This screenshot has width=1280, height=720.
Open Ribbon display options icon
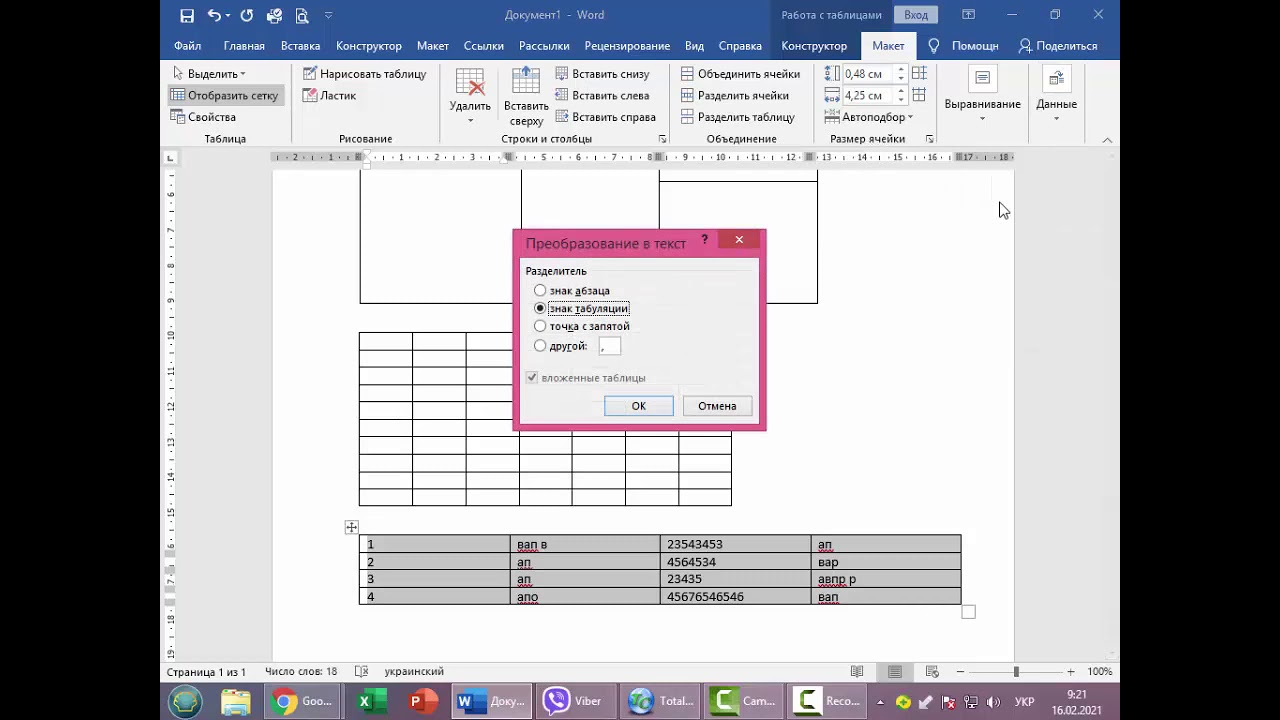(x=968, y=15)
